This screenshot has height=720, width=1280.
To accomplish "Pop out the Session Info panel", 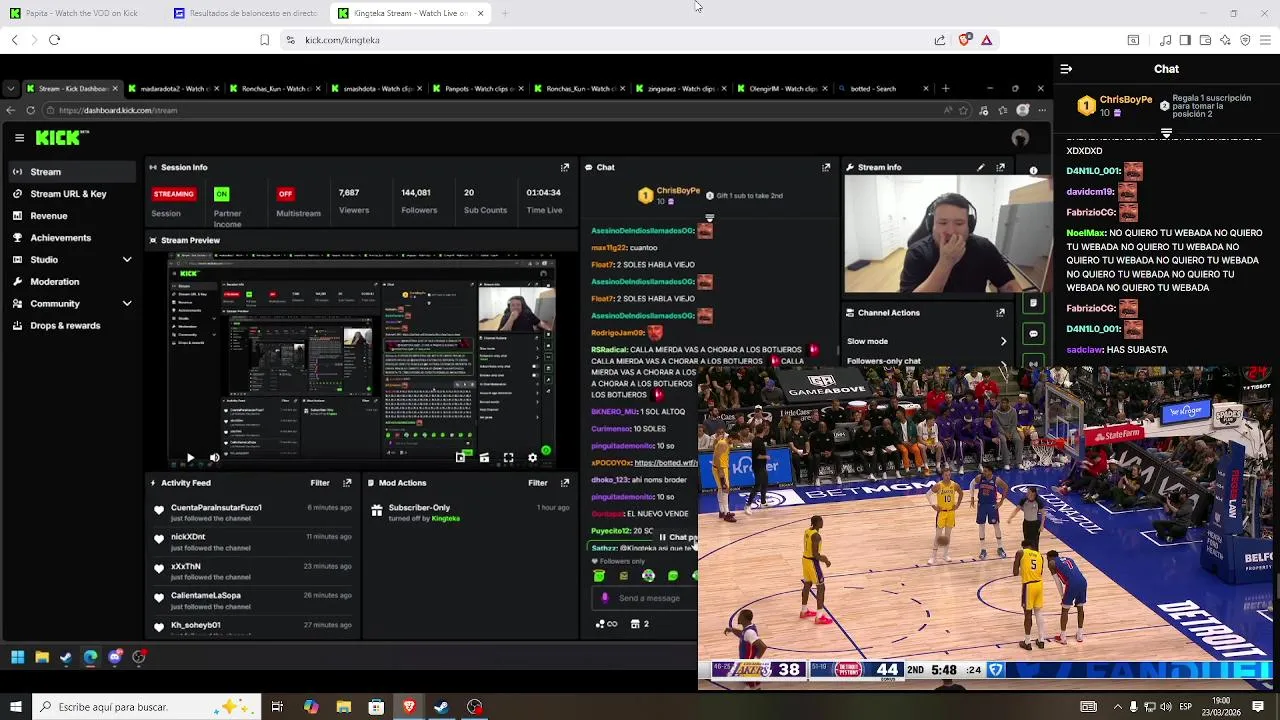I will click(565, 168).
